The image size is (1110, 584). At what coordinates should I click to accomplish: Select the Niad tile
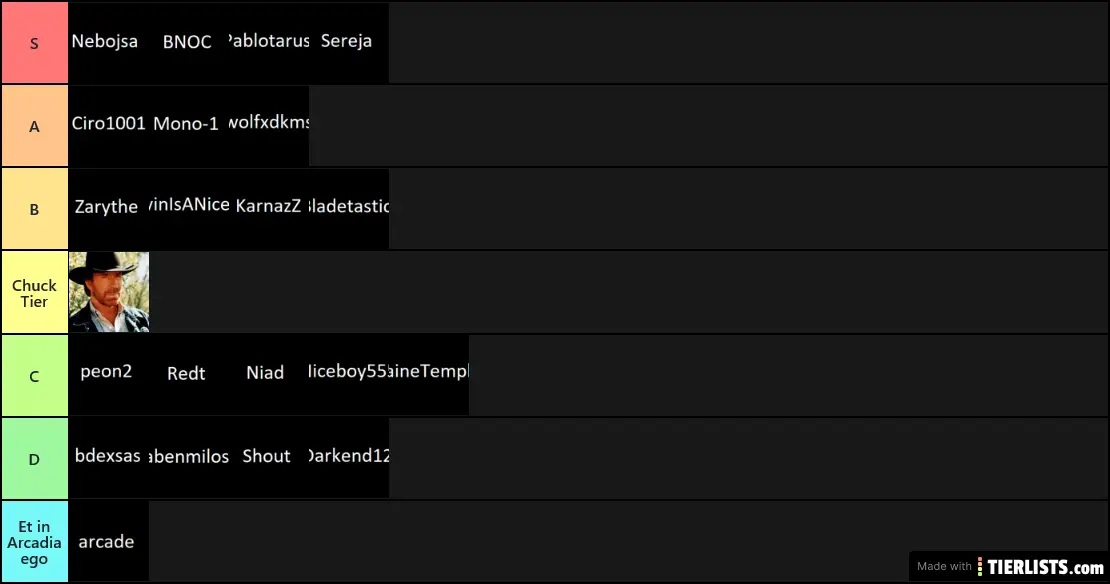click(268, 374)
